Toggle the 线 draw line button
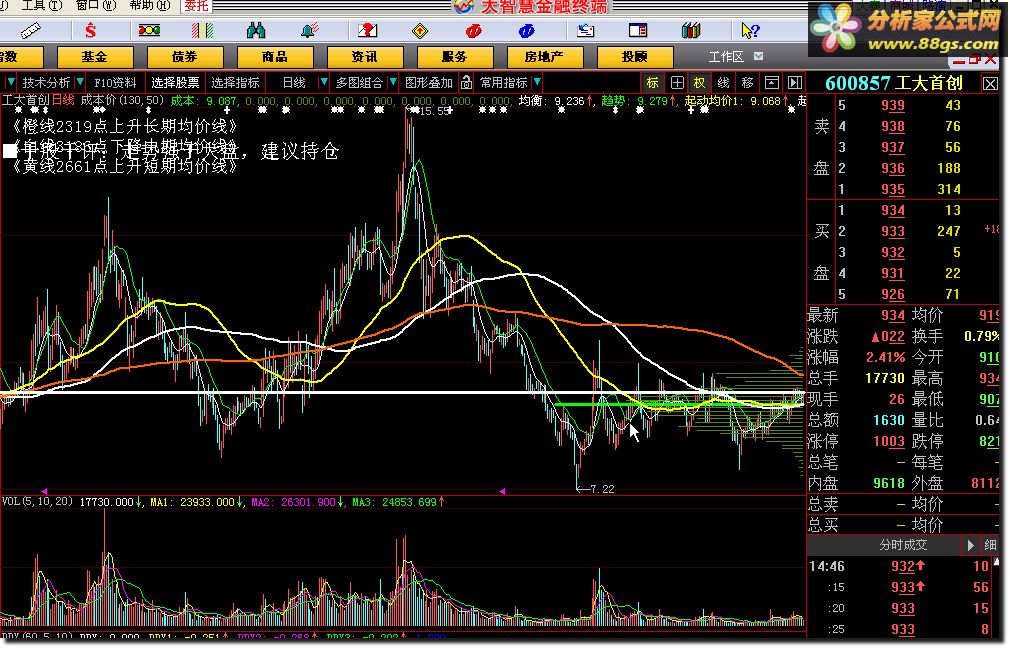Screen dimensions: 1010x648 [x=723, y=82]
